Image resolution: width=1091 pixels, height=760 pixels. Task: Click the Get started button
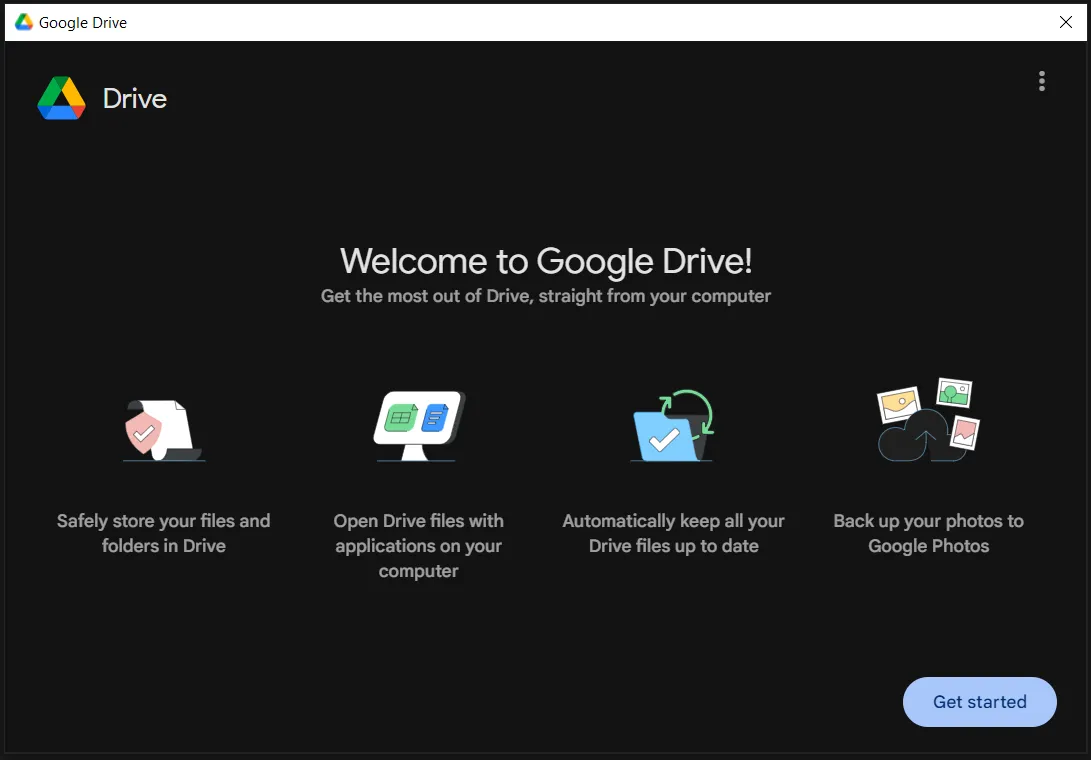pos(979,702)
